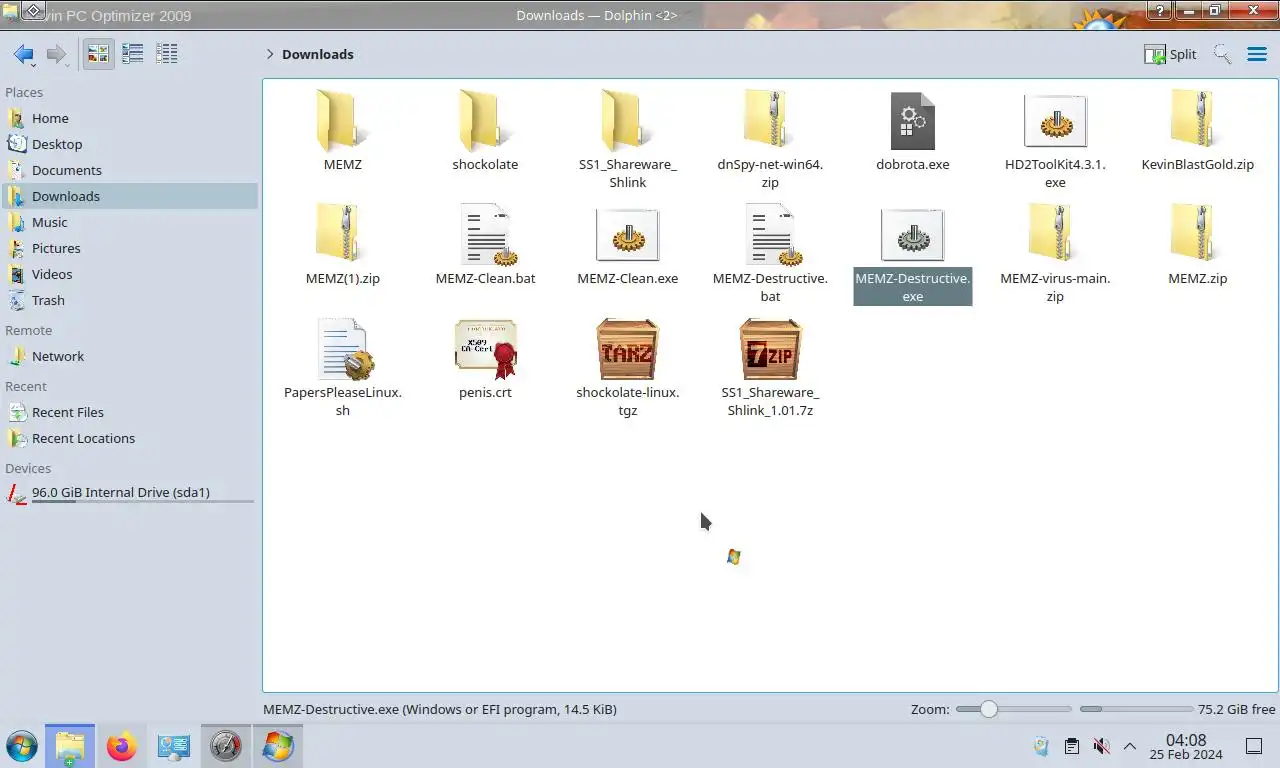This screenshot has height=768, width=1280.
Task: Select the dobrota.exe file icon
Action: (912, 121)
